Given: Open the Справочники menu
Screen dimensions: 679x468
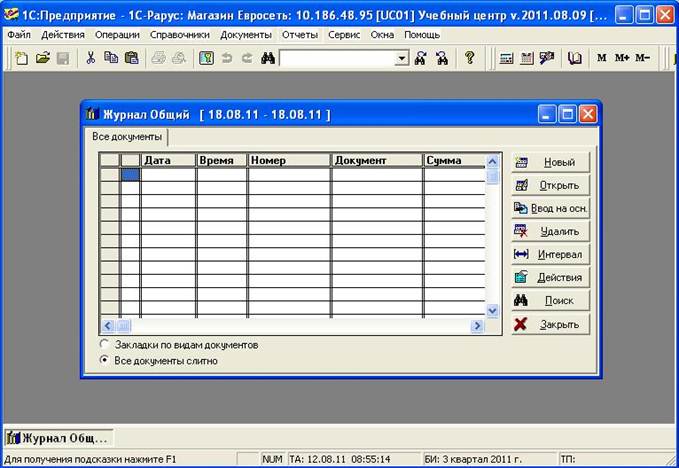Looking at the screenshot, I should [180, 35].
